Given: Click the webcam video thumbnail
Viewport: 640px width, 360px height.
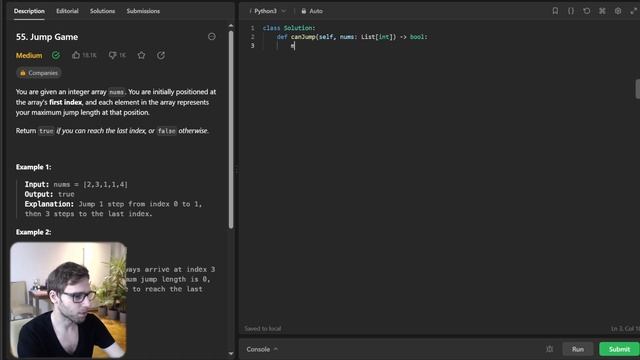Looking at the screenshot, I should click(x=68, y=300).
